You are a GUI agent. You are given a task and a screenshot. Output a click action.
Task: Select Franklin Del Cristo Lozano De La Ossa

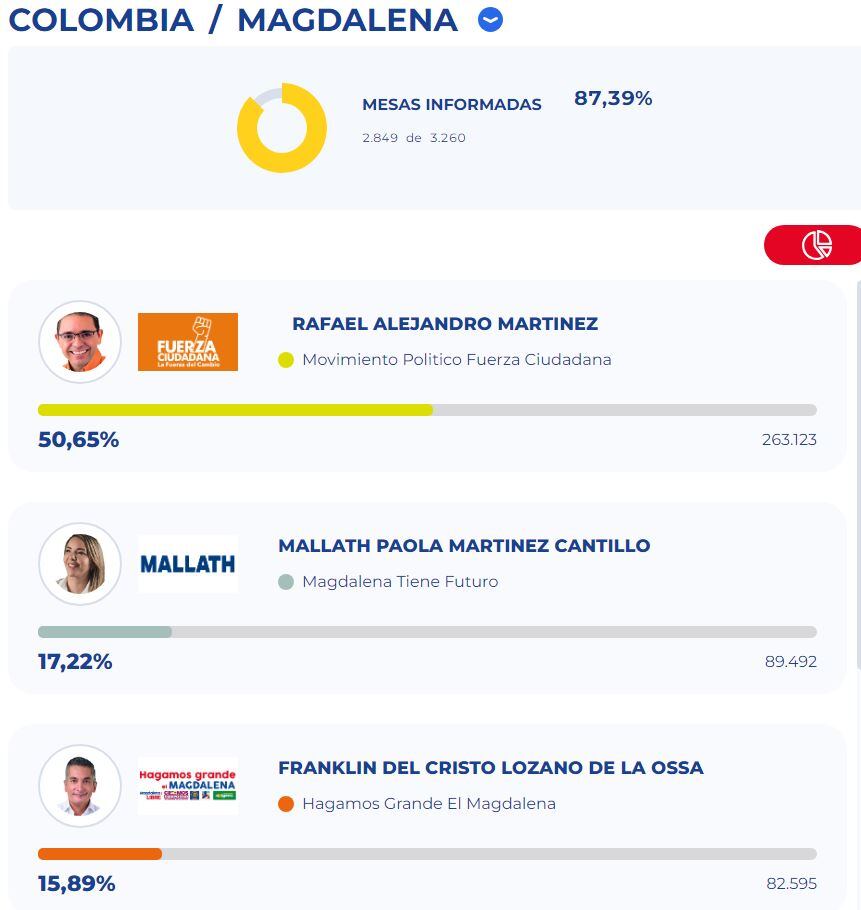(490, 768)
